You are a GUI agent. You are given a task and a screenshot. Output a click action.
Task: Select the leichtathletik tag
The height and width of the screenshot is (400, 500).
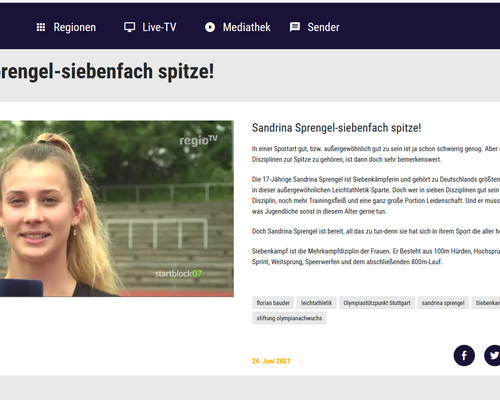[316, 303]
